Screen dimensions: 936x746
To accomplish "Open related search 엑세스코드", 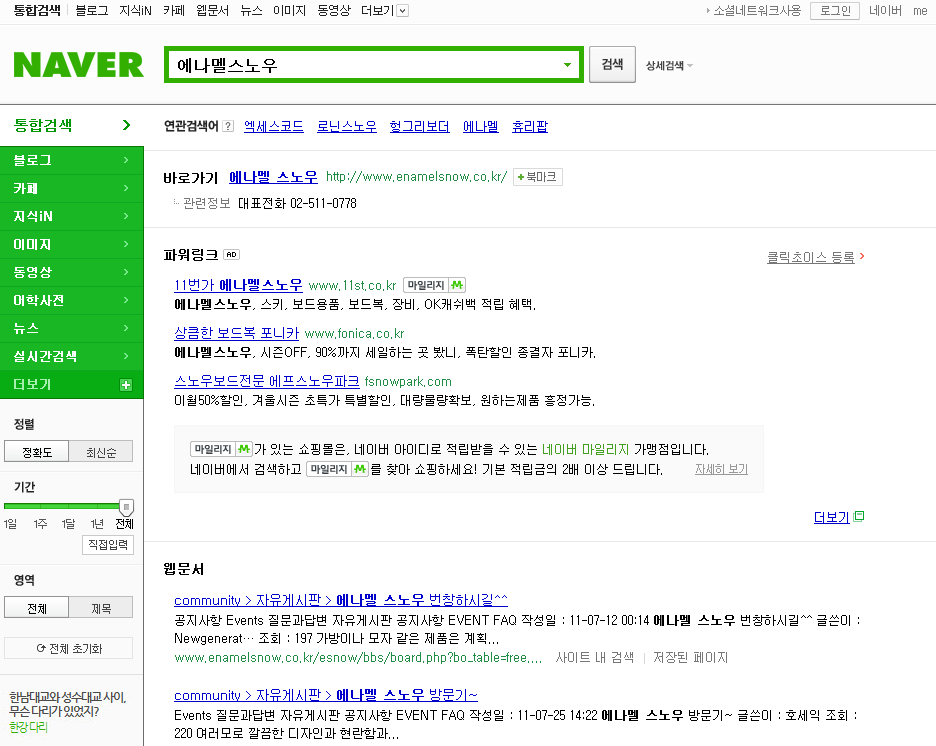I will point(273,126).
